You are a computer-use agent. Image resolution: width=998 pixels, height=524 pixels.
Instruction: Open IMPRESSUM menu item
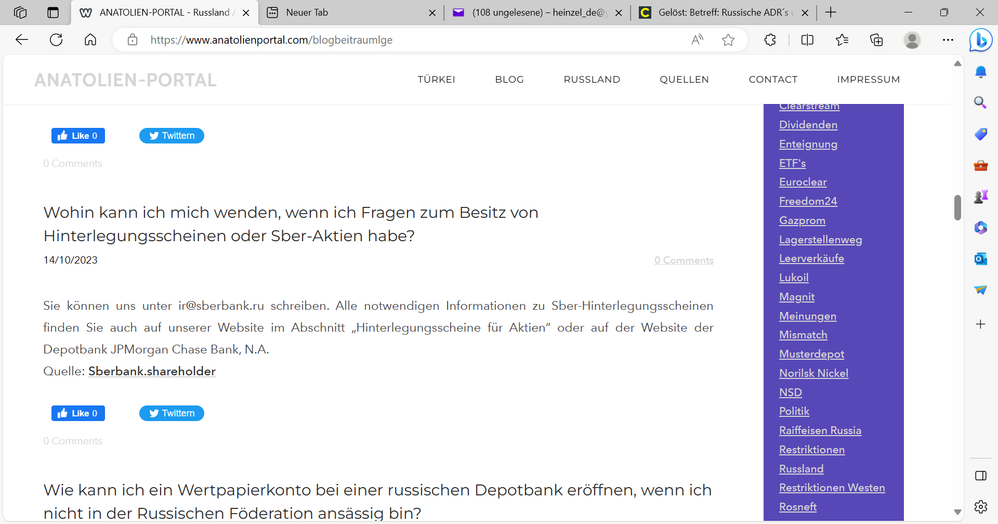[868, 80]
